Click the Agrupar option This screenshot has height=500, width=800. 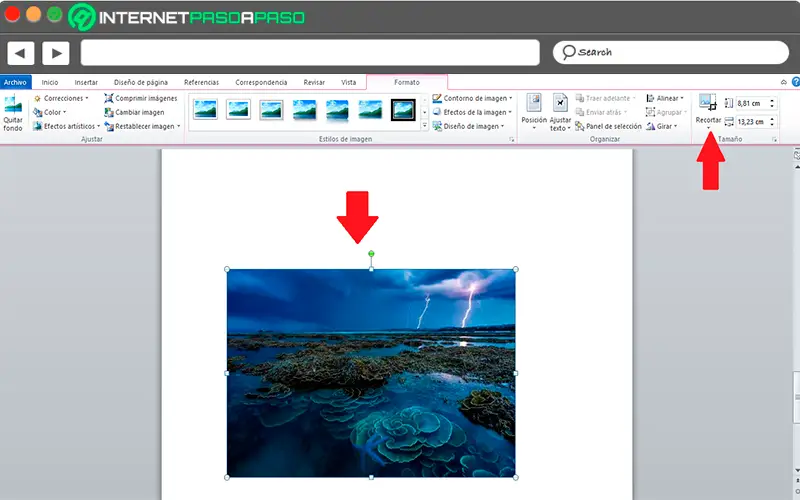coord(666,112)
